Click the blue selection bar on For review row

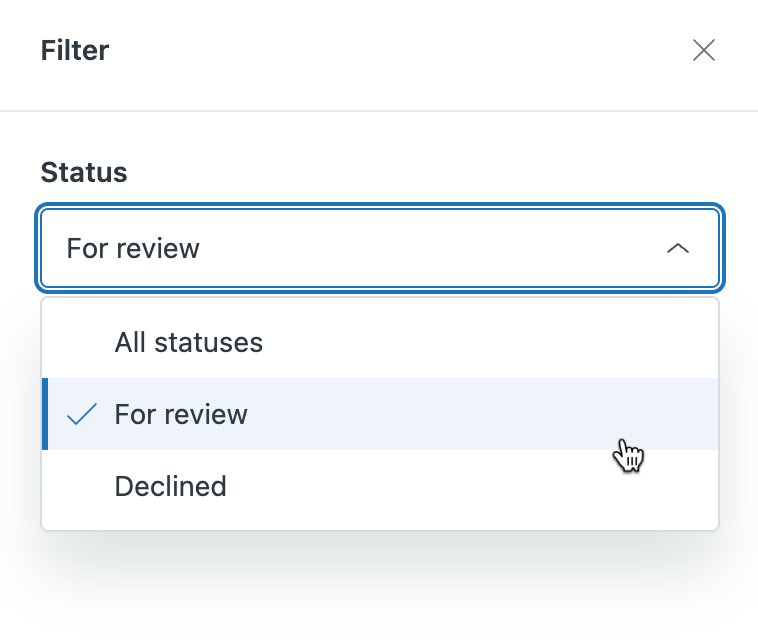(x=45, y=414)
